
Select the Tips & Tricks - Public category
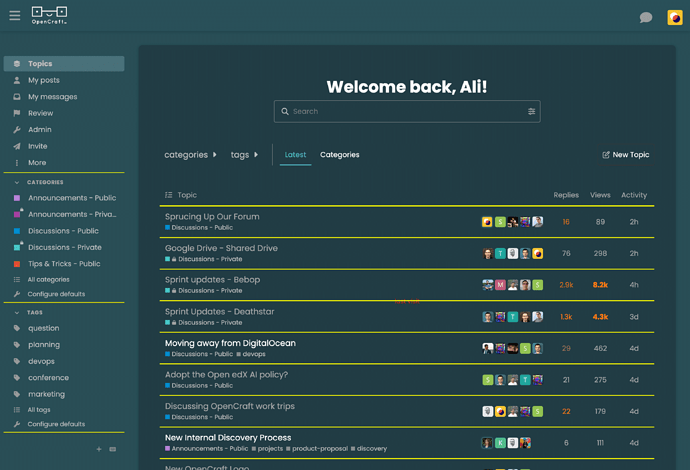click(64, 264)
